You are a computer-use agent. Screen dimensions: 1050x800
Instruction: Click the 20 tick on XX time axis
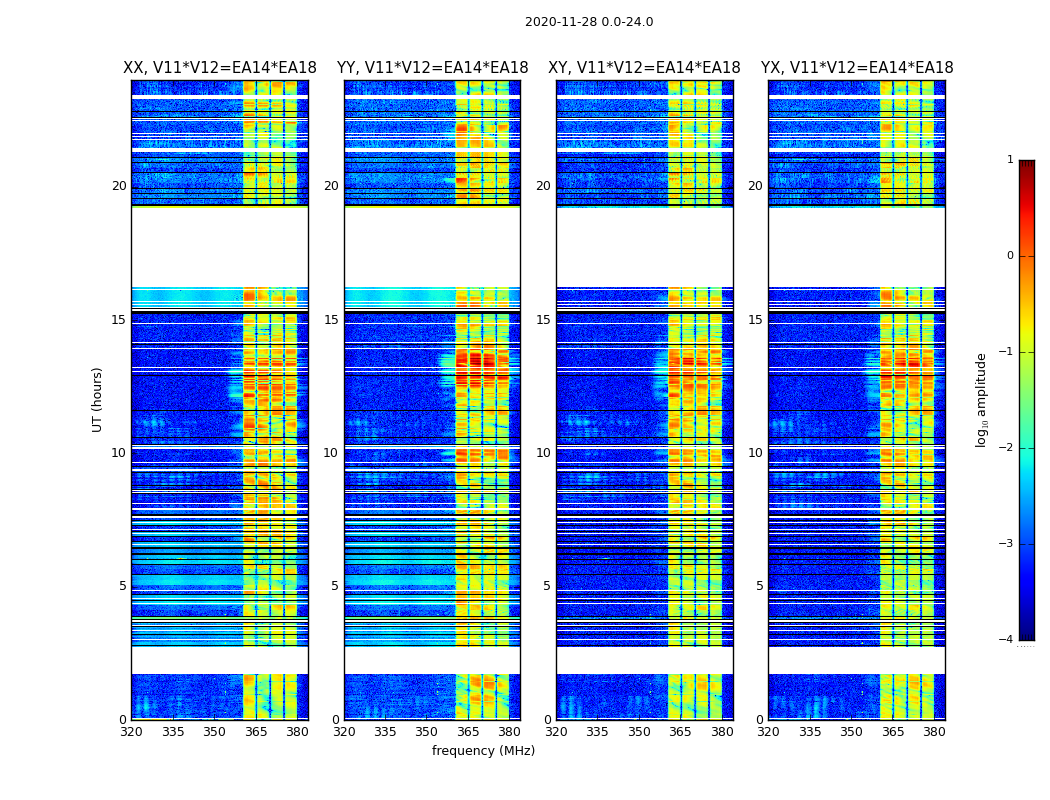pos(119,186)
